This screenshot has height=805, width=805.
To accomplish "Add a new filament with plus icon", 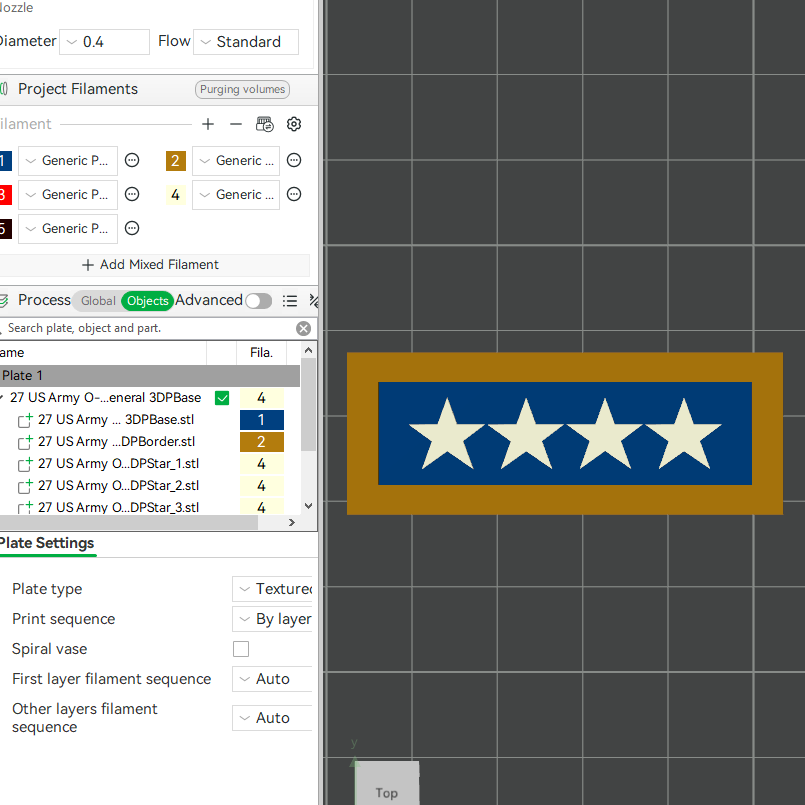I will [208, 124].
